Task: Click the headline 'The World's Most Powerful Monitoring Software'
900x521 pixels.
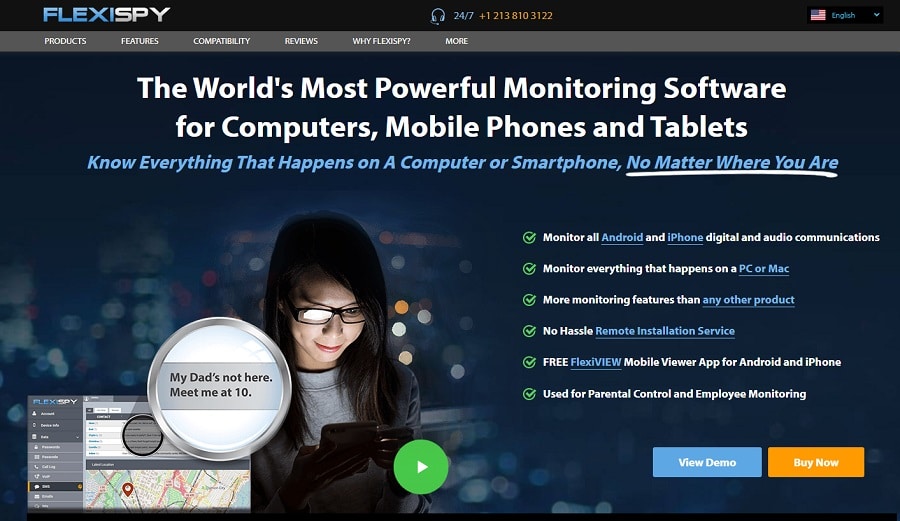Action: [461, 88]
